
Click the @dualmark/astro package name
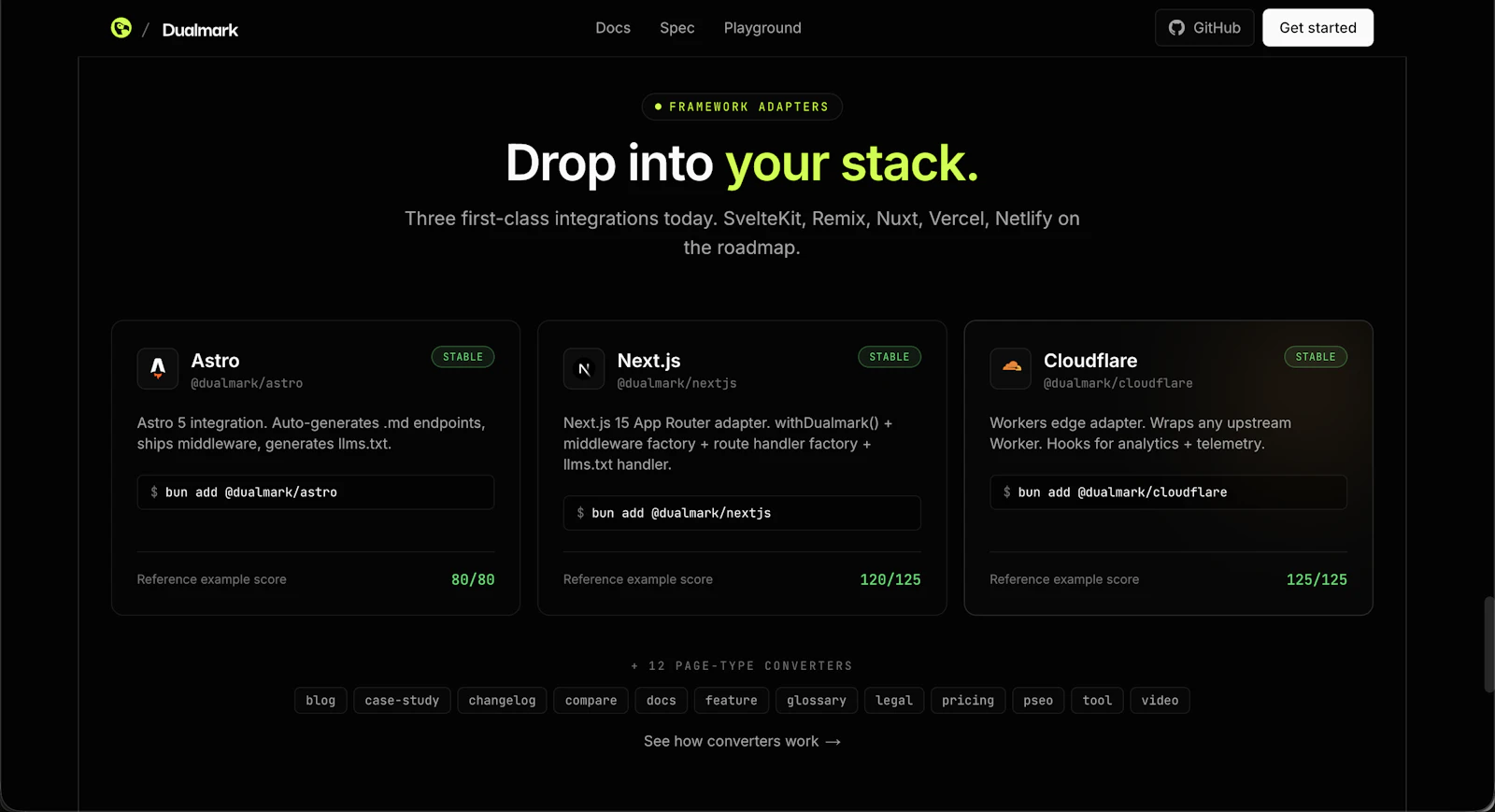(247, 383)
